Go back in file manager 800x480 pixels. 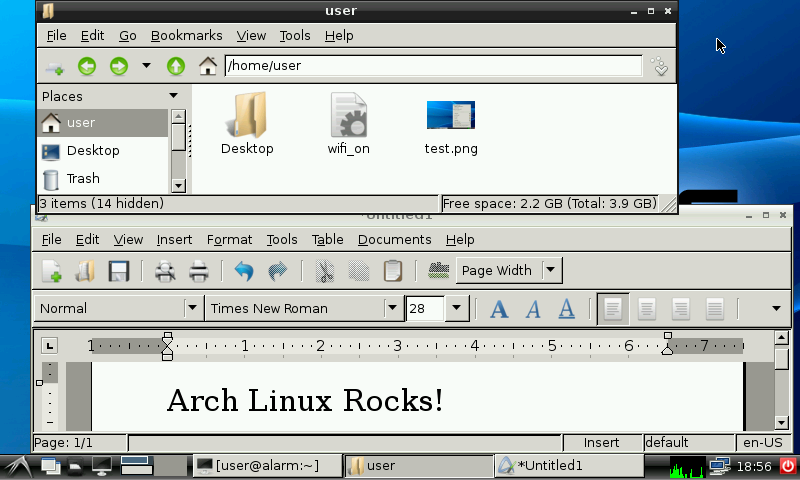click(87, 66)
